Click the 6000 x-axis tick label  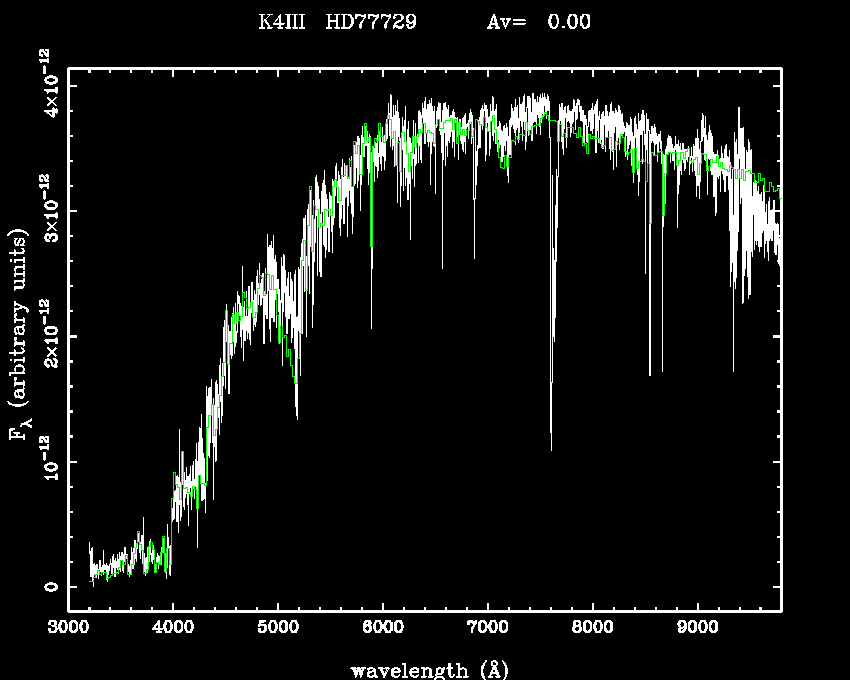(x=383, y=630)
